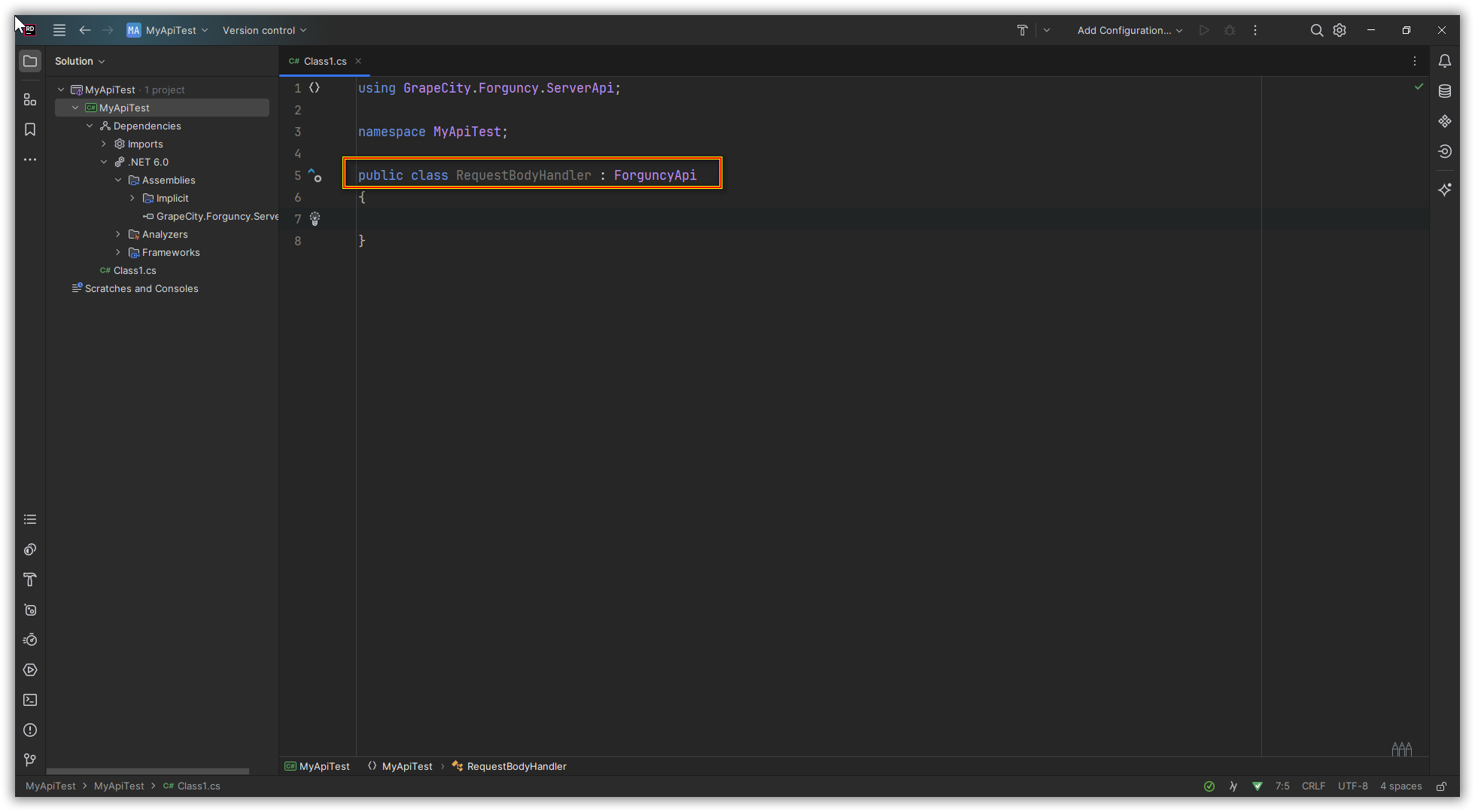Screen dimensions: 1475x812
Task: Click the CRLF line separator indicator
Action: pos(1313,786)
